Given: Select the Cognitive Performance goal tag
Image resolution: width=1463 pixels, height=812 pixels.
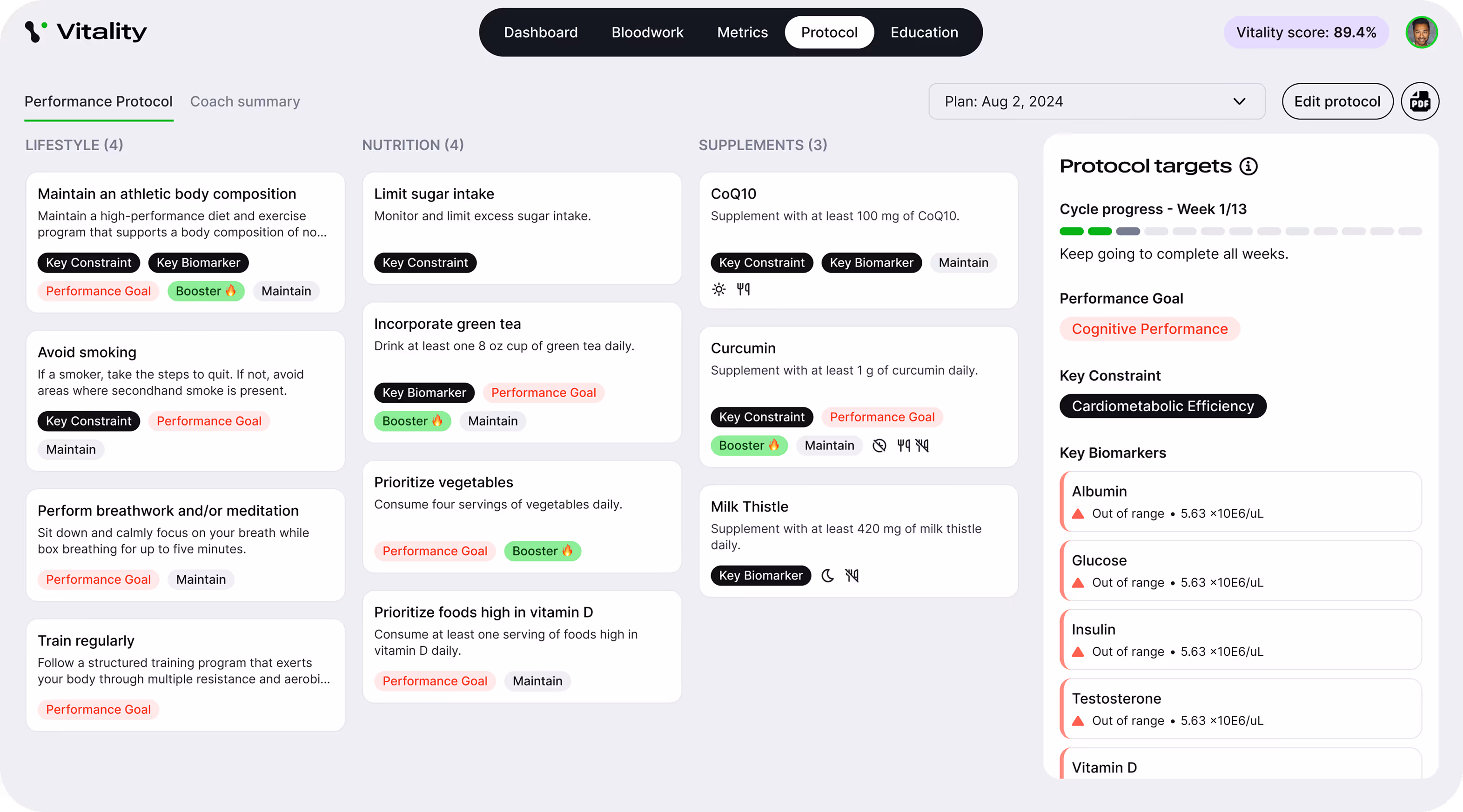Looking at the screenshot, I should click(x=1149, y=329).
